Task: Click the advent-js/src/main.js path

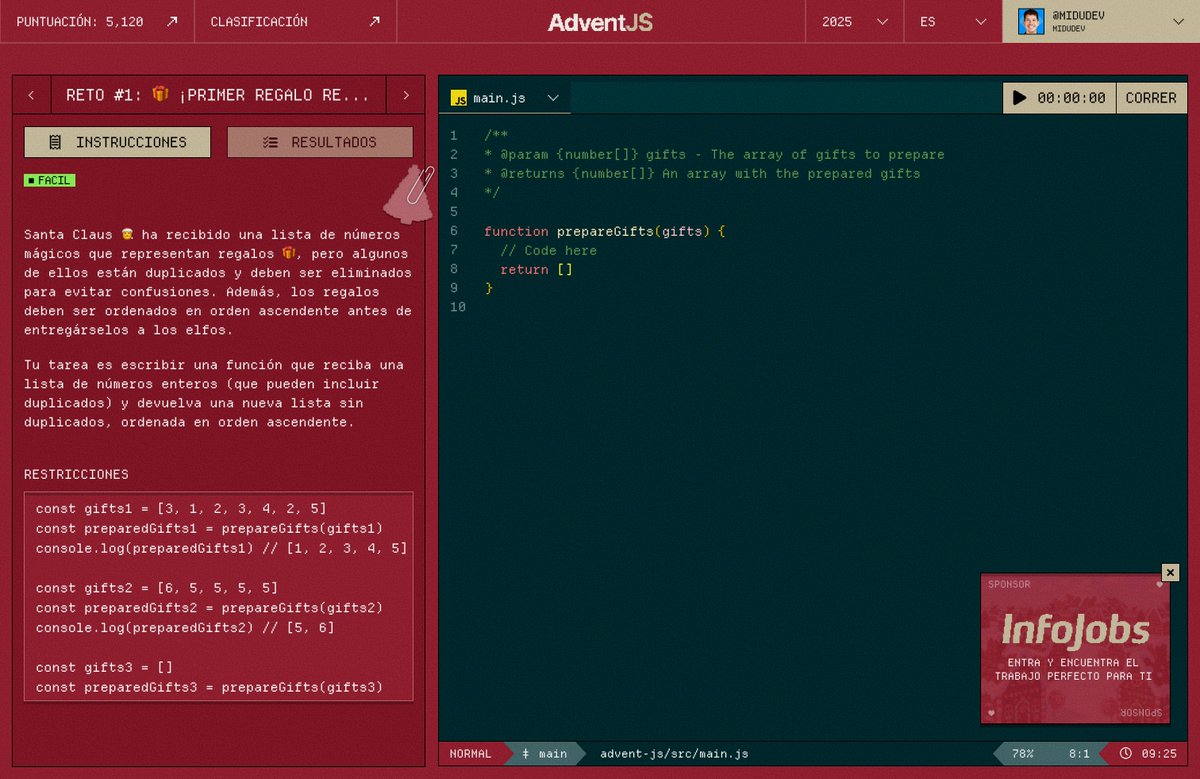Action: 674,753
